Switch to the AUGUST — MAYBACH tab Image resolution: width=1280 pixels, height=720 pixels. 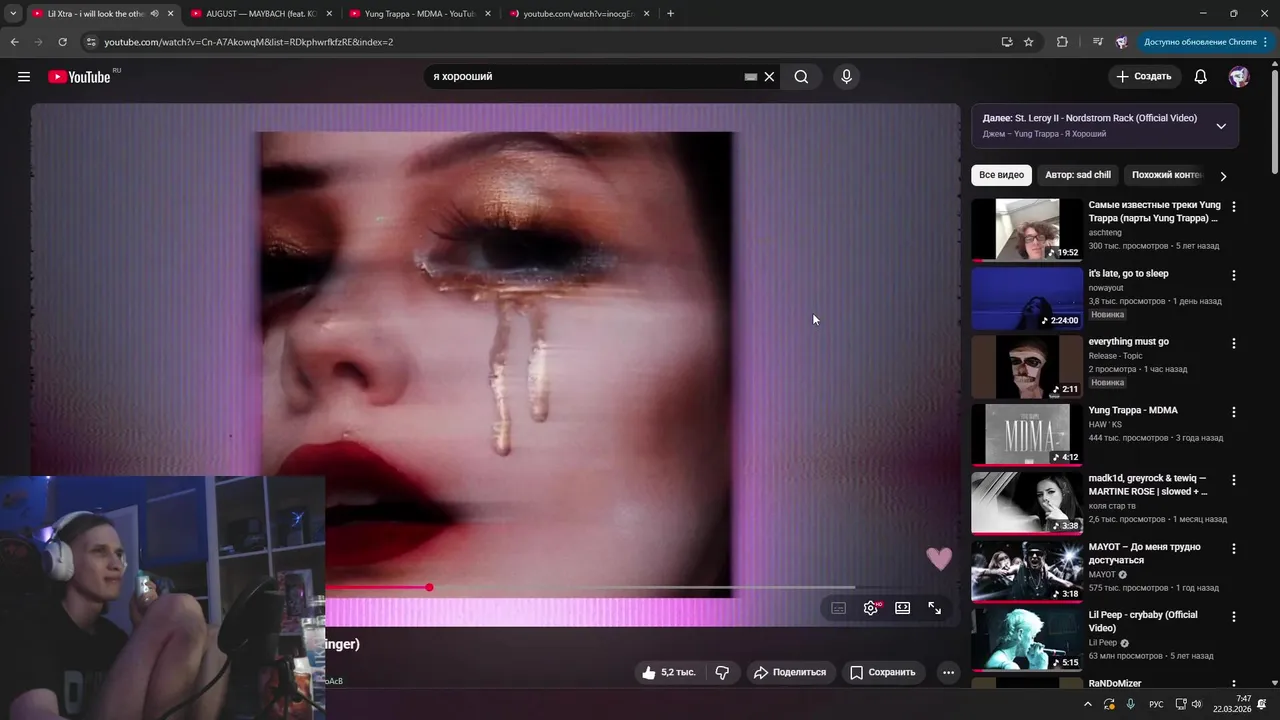pyautogui.click(x=260, y=14)
